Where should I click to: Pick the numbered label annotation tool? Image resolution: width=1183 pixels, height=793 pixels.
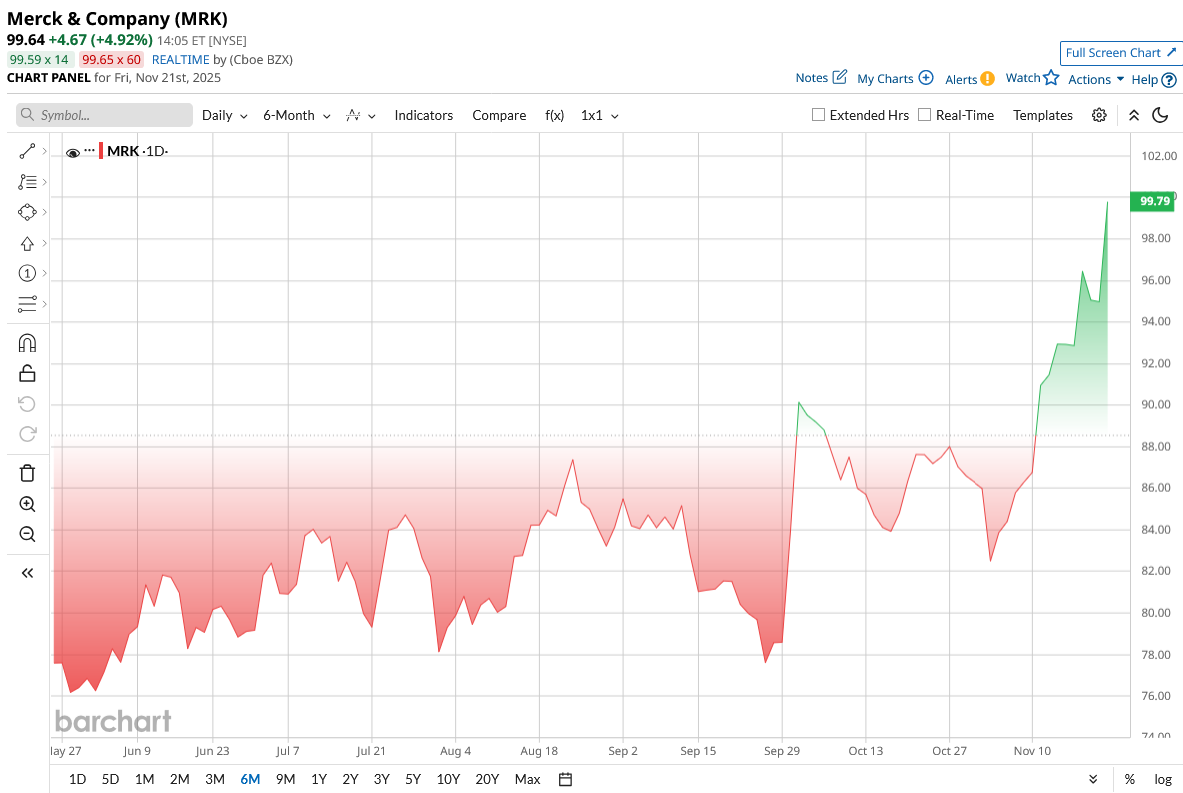tap(27, 273)
